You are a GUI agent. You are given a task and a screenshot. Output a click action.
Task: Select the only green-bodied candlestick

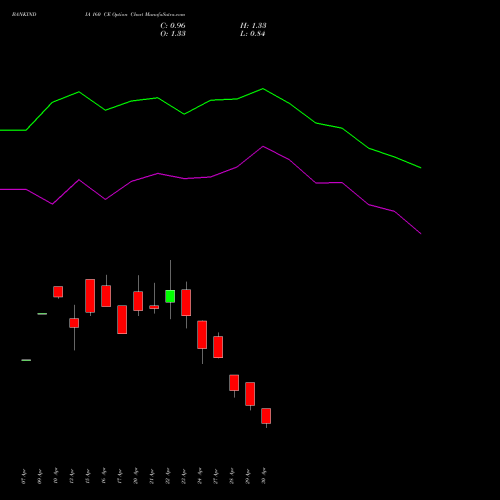[x=170, y=296]
